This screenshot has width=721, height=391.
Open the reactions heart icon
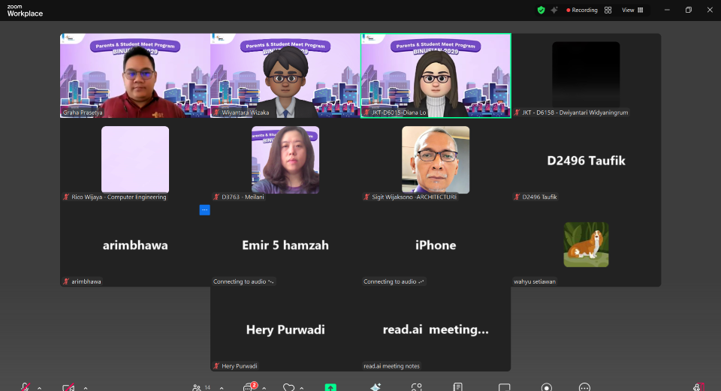[x=289, y=387]
